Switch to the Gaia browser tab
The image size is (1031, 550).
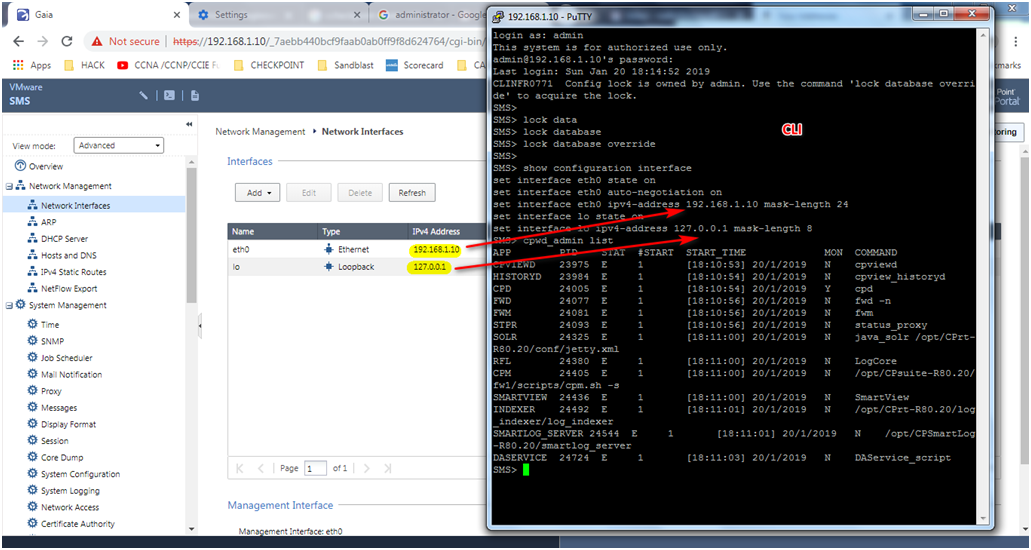pos(97,14)
